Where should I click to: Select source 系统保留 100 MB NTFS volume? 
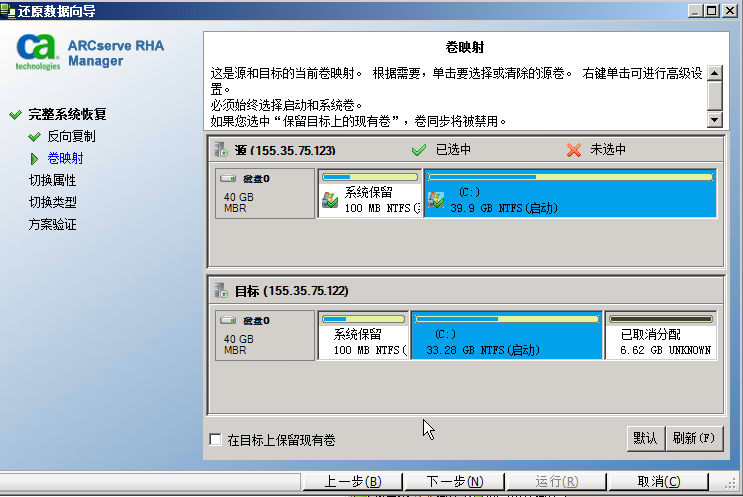click(370, 193)
